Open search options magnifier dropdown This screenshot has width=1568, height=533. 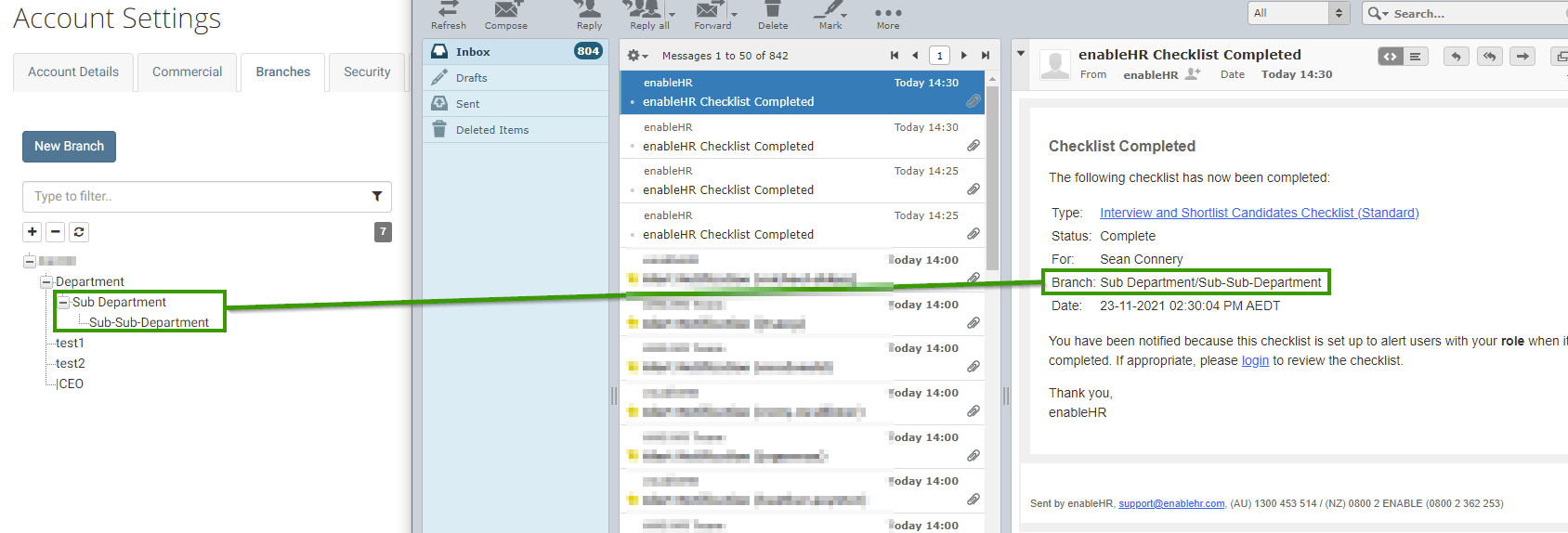[1378, 13]
